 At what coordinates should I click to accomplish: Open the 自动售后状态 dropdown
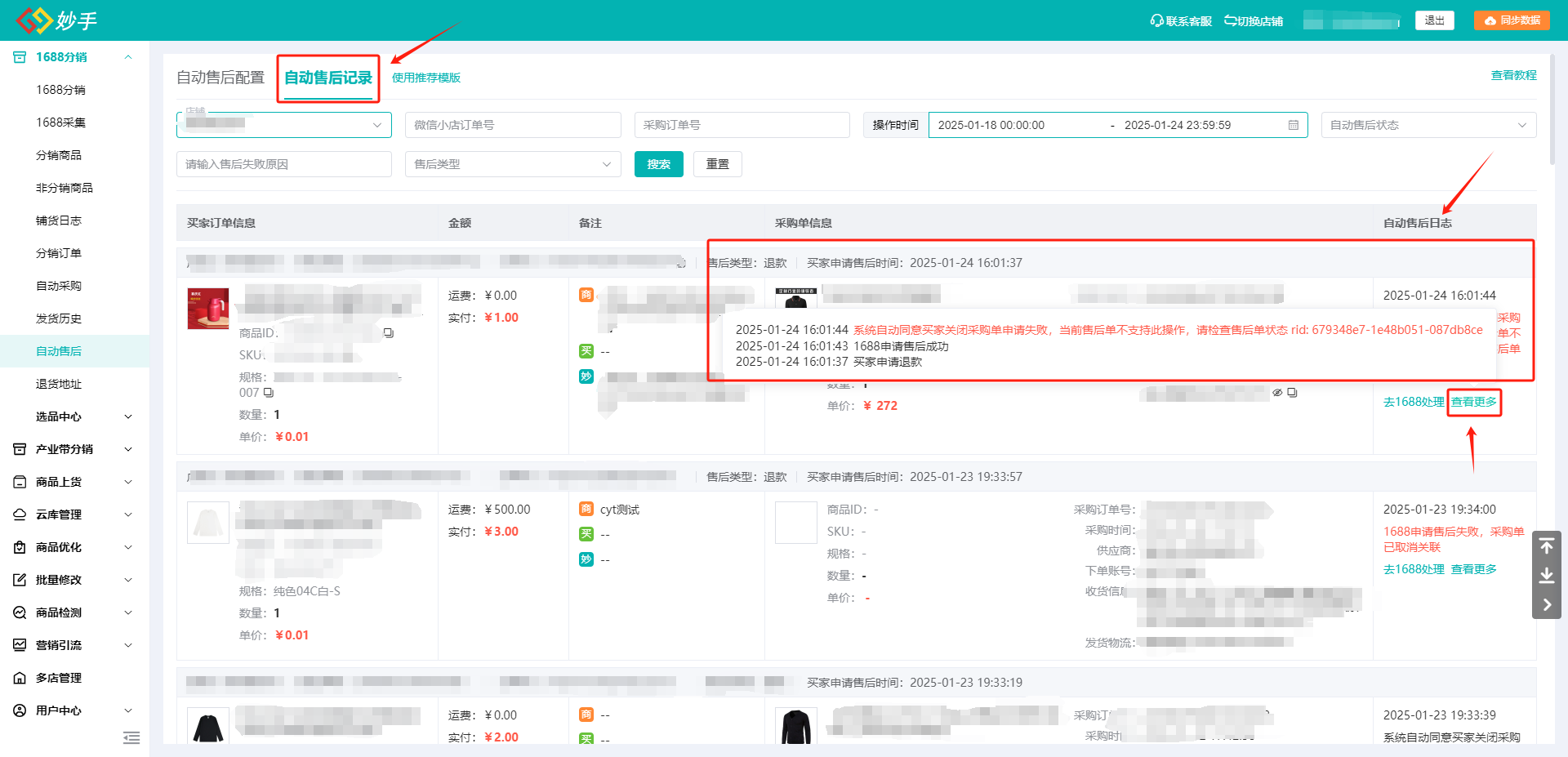point(1428,125)
